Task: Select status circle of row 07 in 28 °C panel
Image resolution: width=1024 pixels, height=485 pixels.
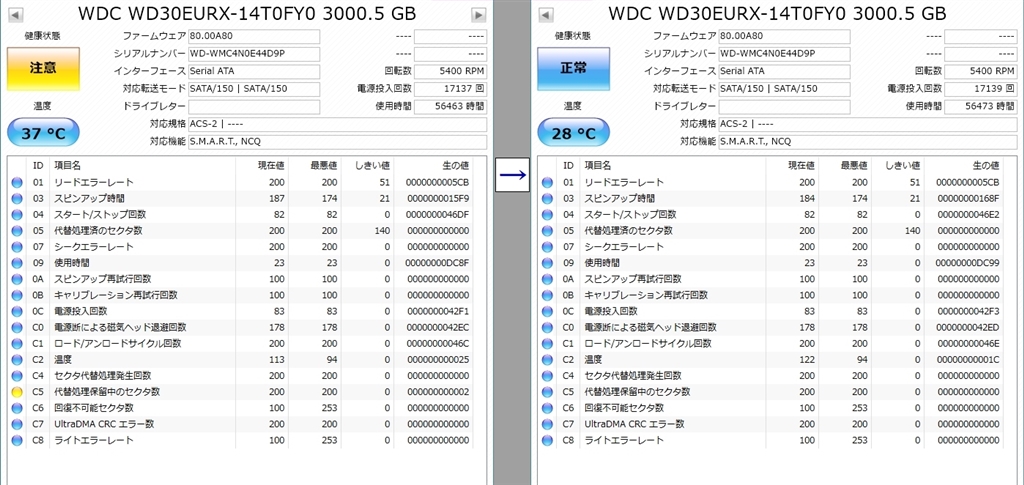Action: [x=547, y=247]
